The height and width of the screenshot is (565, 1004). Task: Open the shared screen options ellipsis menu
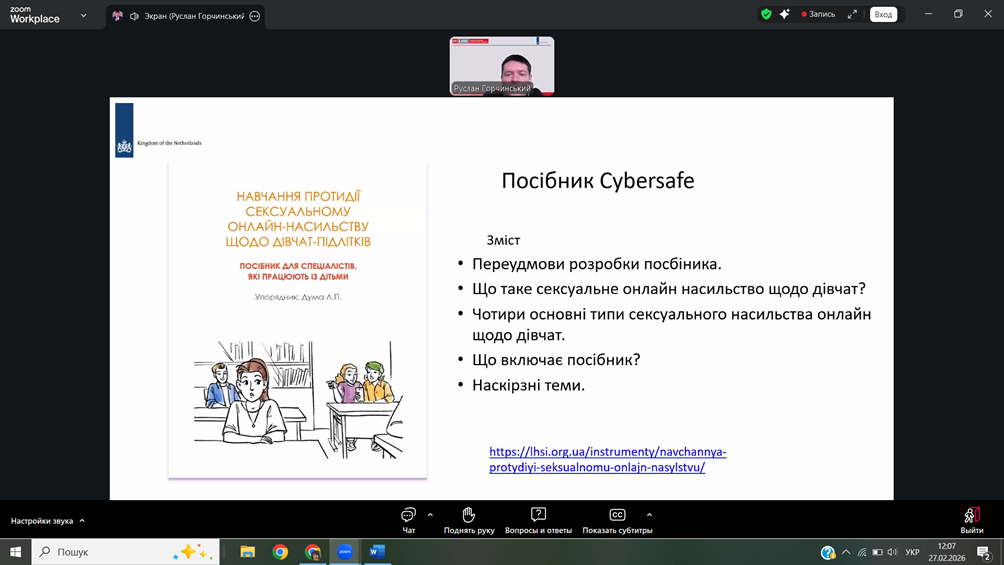(x=255, y=16)
